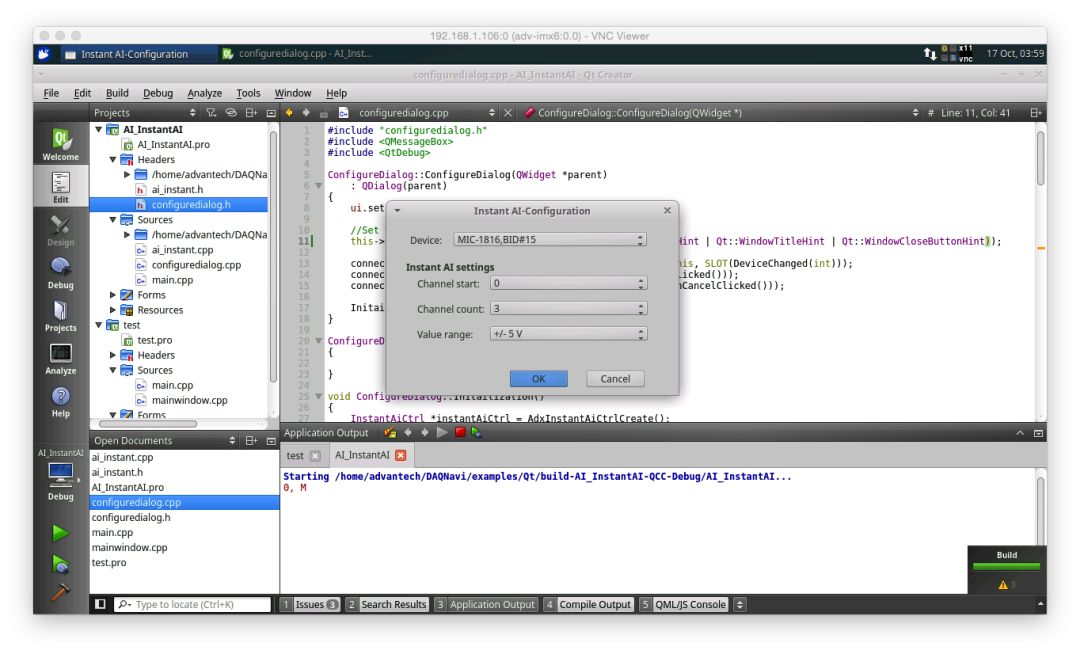Click the Build project hammer icon
Viewport: 1080px width, 654px height.
tap(60, 592)
